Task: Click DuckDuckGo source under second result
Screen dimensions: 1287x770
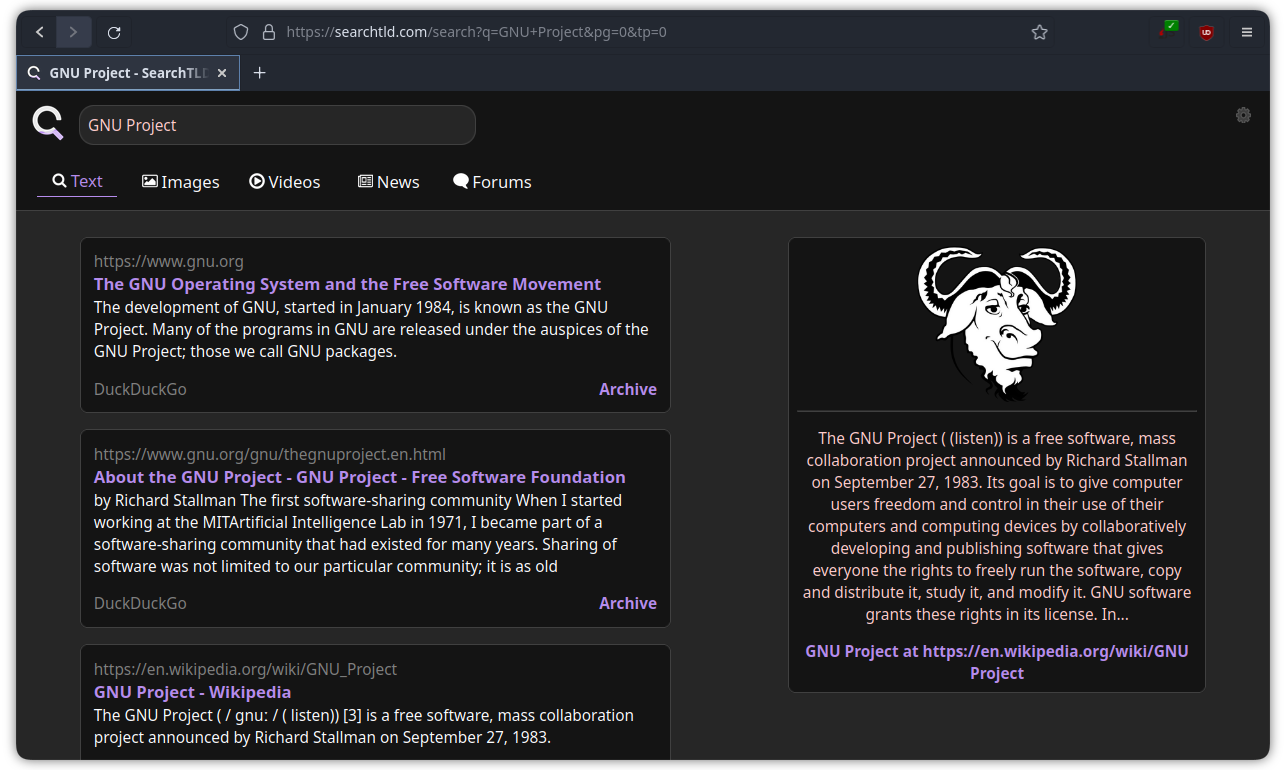Action: (140, 603)
